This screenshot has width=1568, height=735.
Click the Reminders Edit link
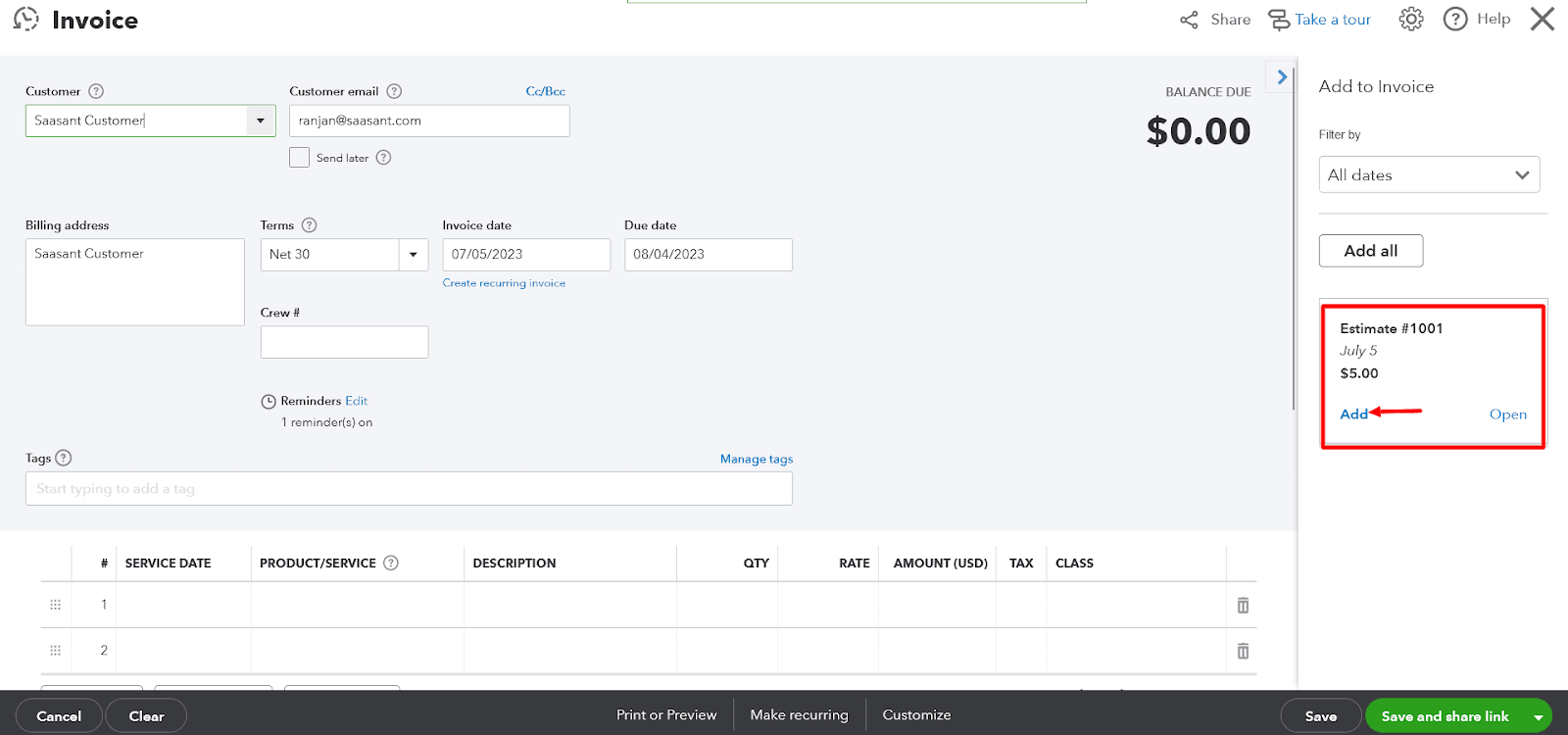(x=356, y=401)
